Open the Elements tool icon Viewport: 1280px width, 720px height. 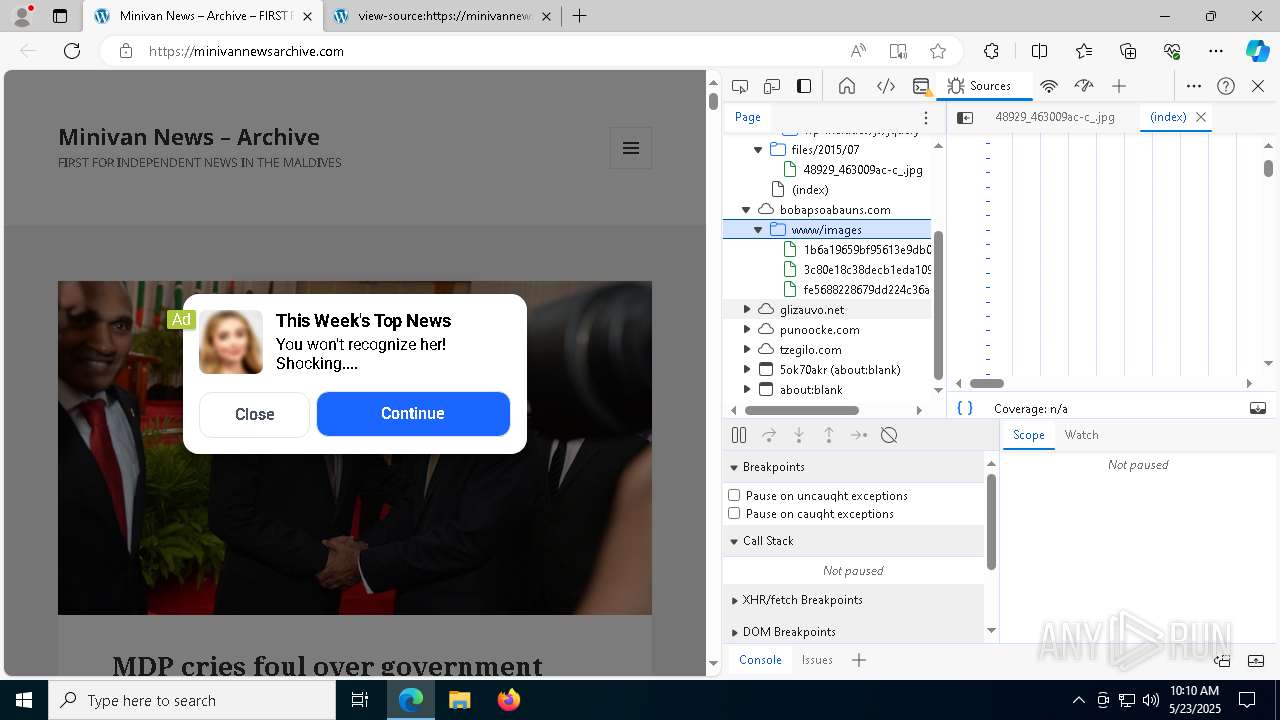tap(886, 86)
